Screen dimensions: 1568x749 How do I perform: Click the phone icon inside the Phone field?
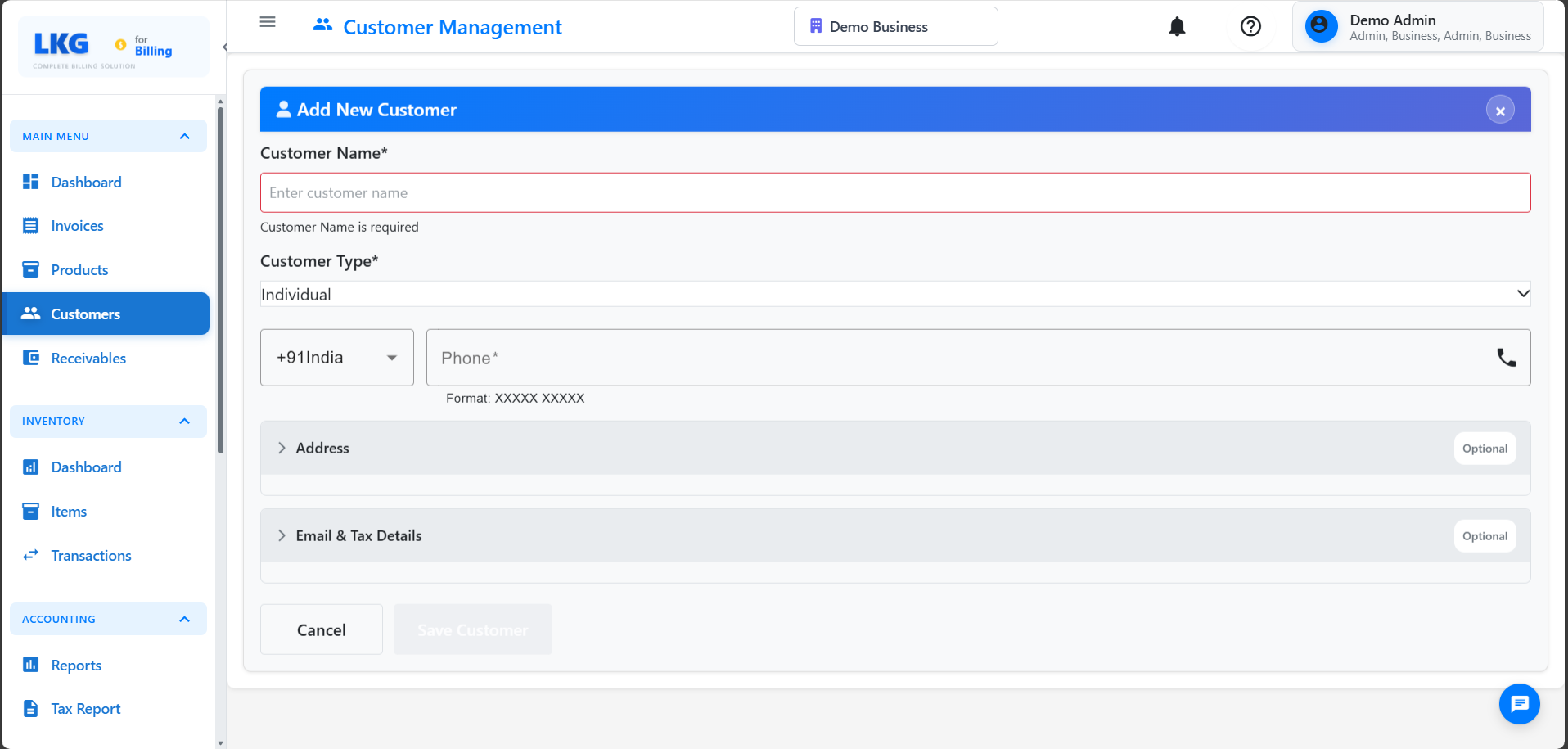[x=1507, y=357]
